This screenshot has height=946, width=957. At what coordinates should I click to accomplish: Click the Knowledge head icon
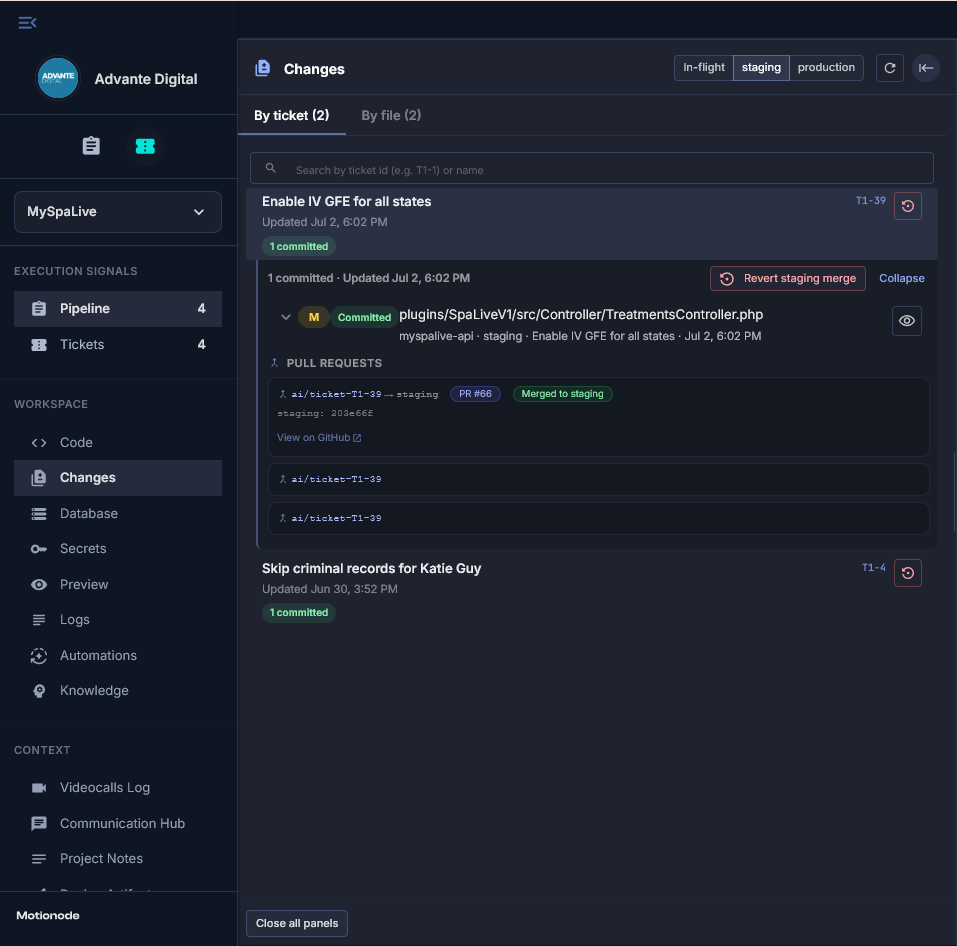[39, 691]
